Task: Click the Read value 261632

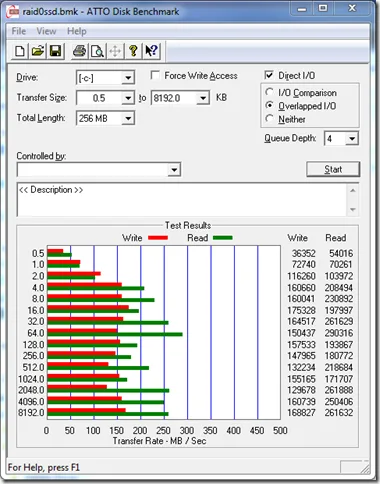Action: pos(339,413)
